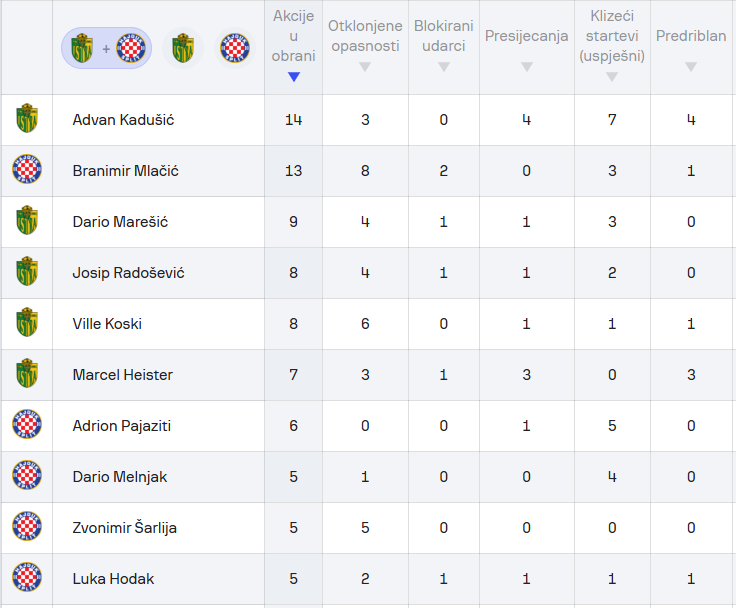Open the Dario Melnjak player link
736x608 pixels.
pos(119,477)
